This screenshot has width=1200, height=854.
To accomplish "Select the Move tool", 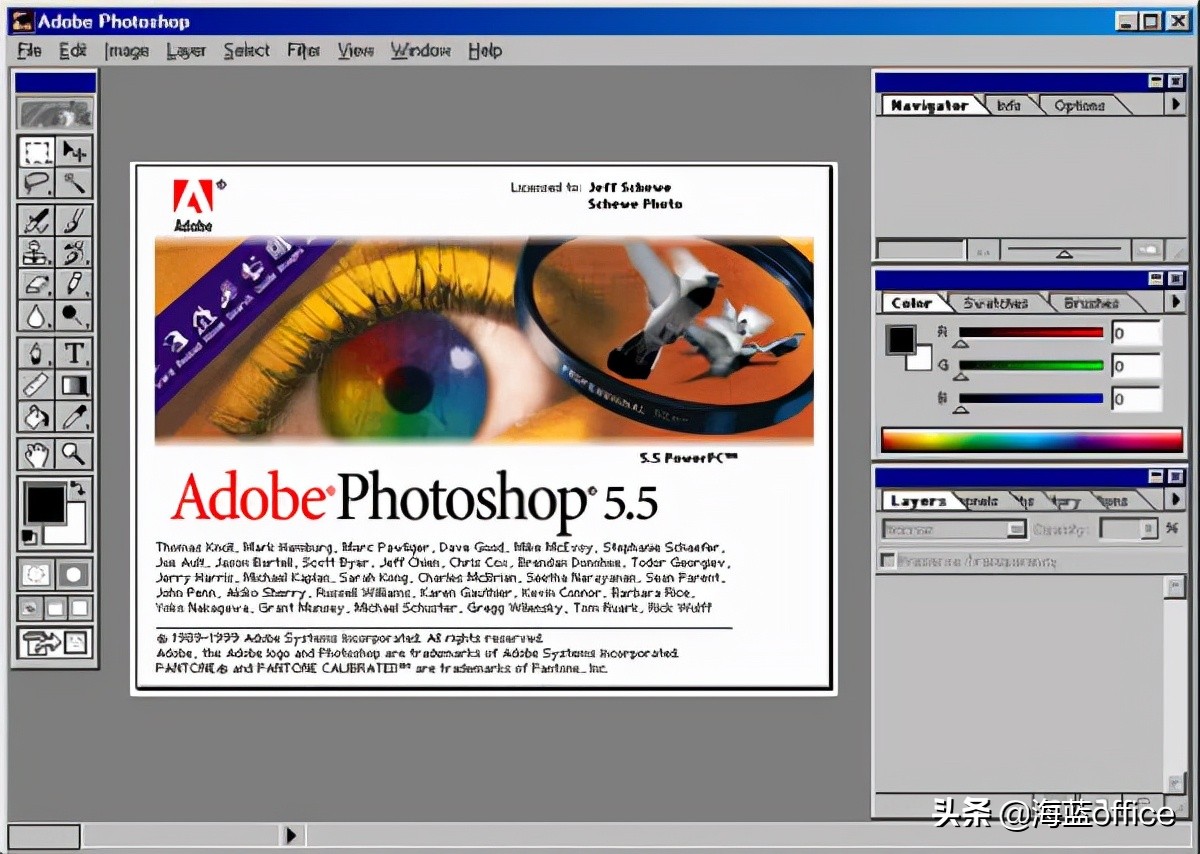I will pyautogui.click(x=74, y=153).
